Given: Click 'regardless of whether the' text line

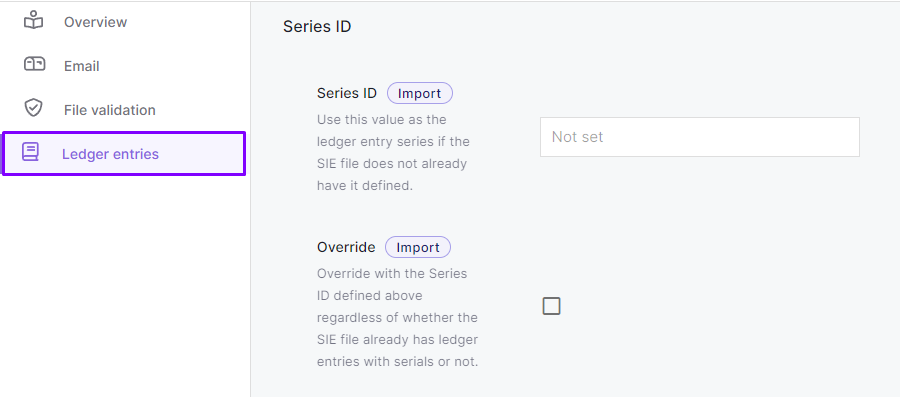Looking at the screenshot, I should [397, 317].
